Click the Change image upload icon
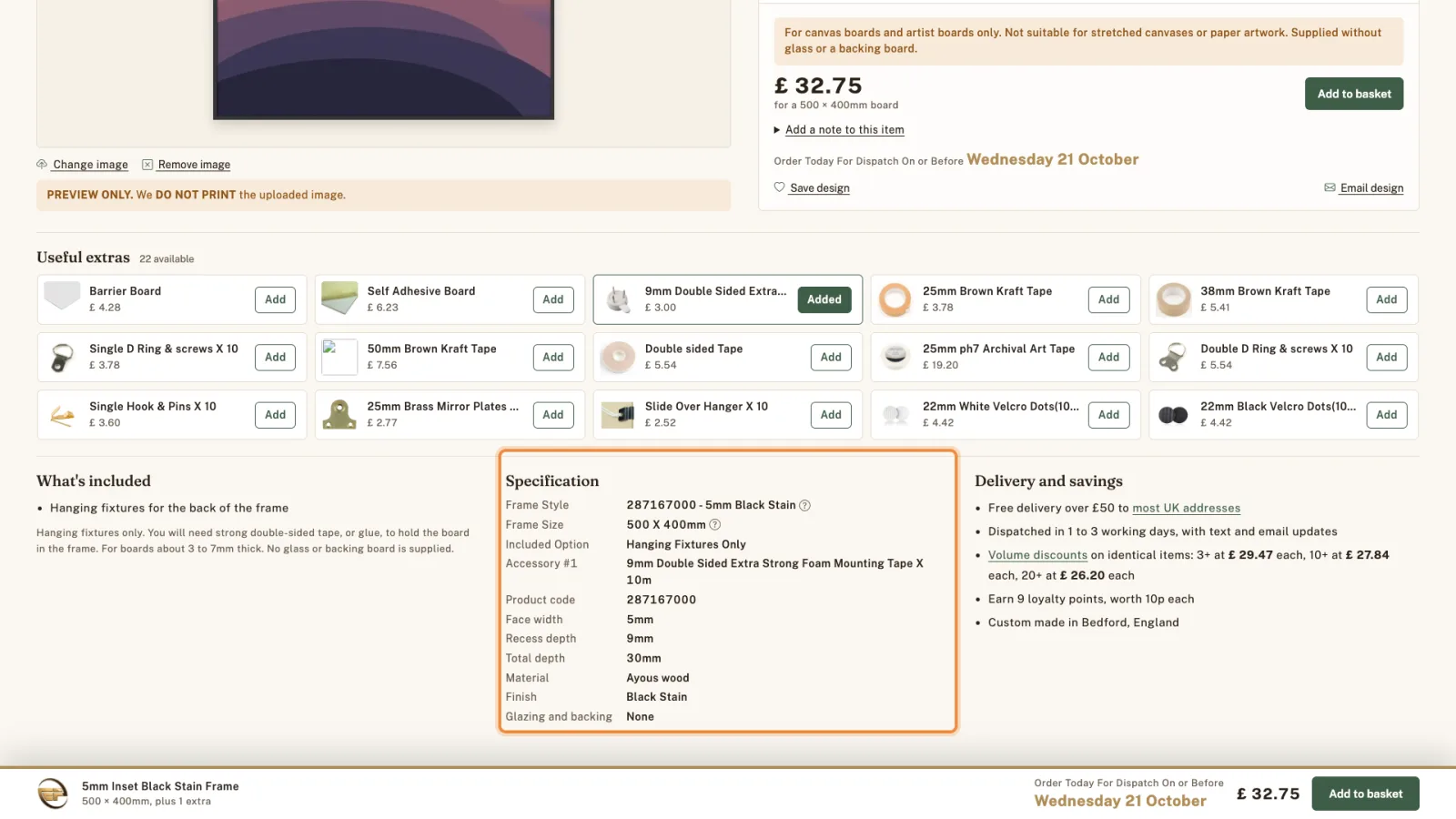The image size is (1456, 819). pyautogui.click(x=42, y=165)
